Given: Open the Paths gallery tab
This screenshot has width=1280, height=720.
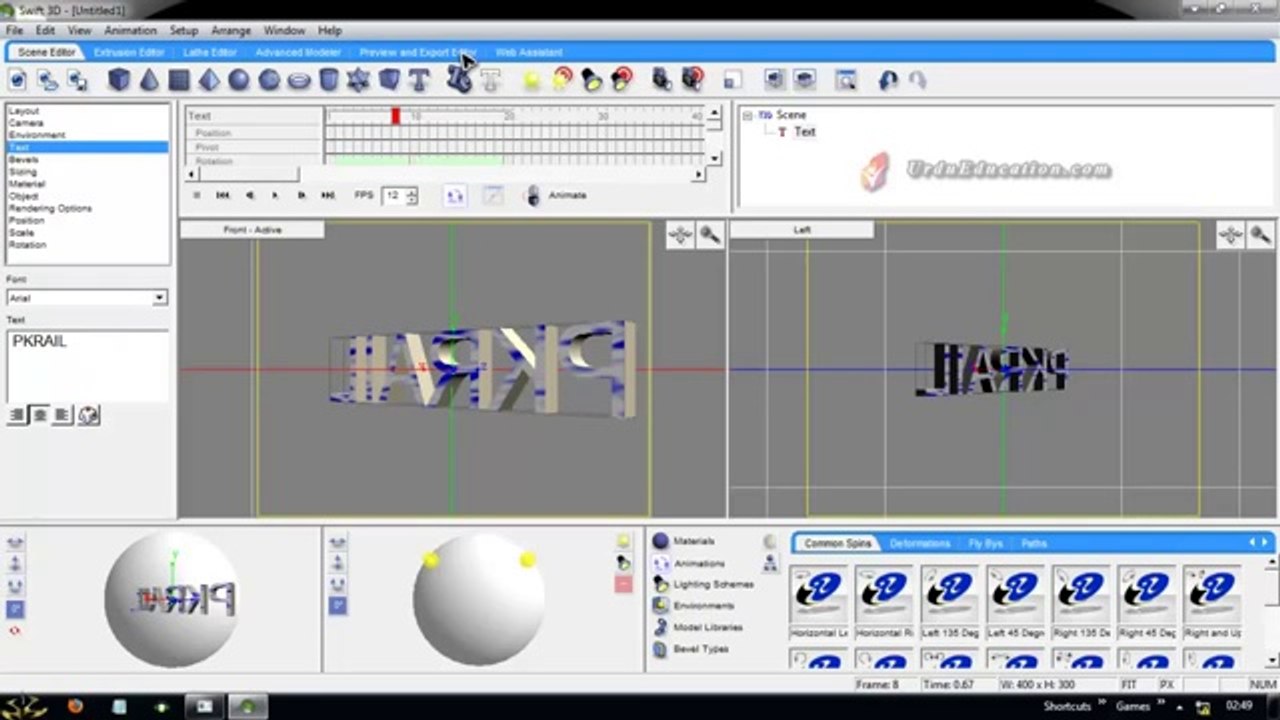Looking at the screenshot, I should (x=1034, y=543).
